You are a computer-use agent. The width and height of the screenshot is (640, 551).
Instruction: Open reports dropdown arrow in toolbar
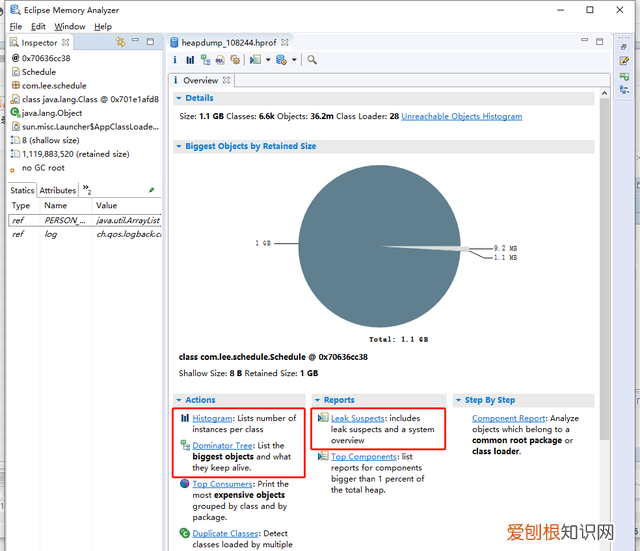(x=268, y=60)
